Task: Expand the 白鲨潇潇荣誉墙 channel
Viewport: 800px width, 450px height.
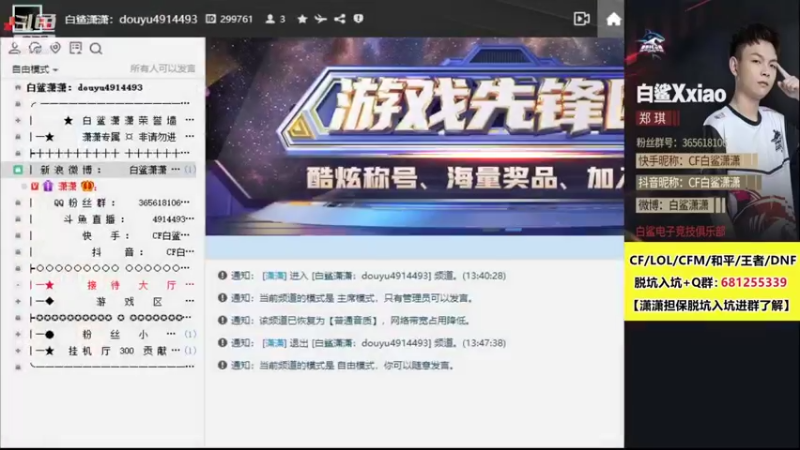Action: tap(18, 120)
